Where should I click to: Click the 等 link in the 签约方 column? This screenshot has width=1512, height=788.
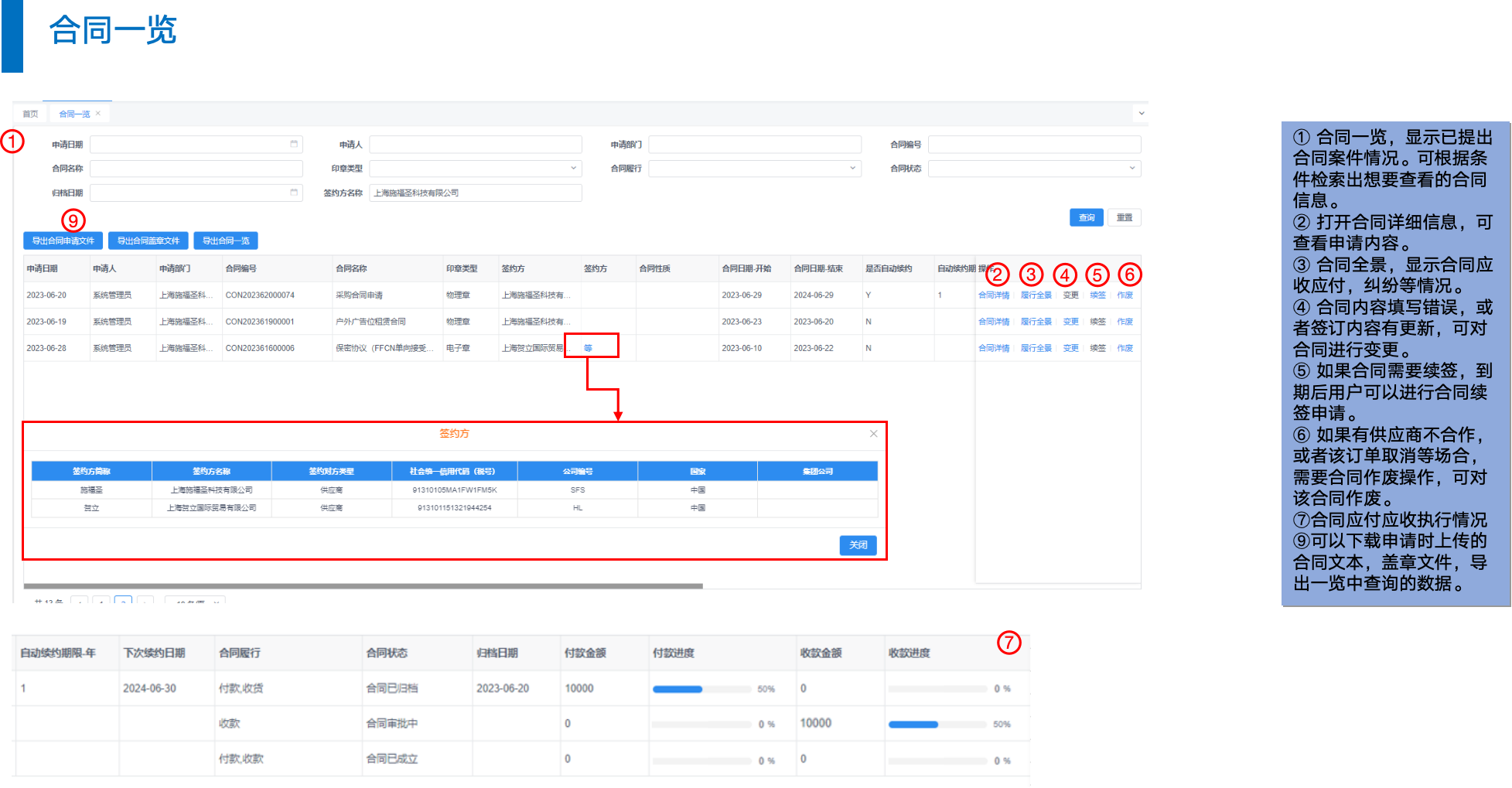coord(588,348)
